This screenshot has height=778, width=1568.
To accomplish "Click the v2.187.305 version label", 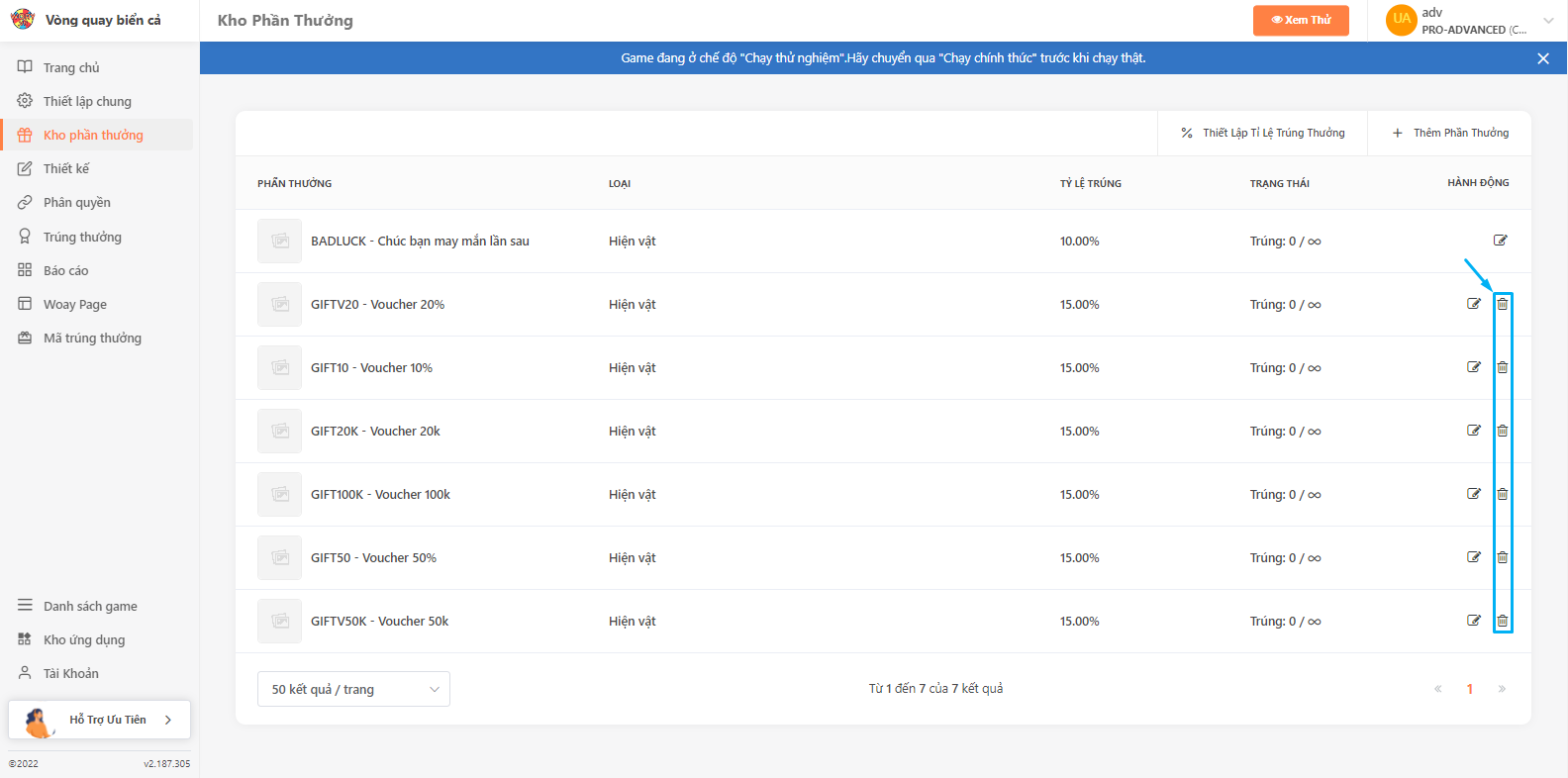I will pos(166,764).
